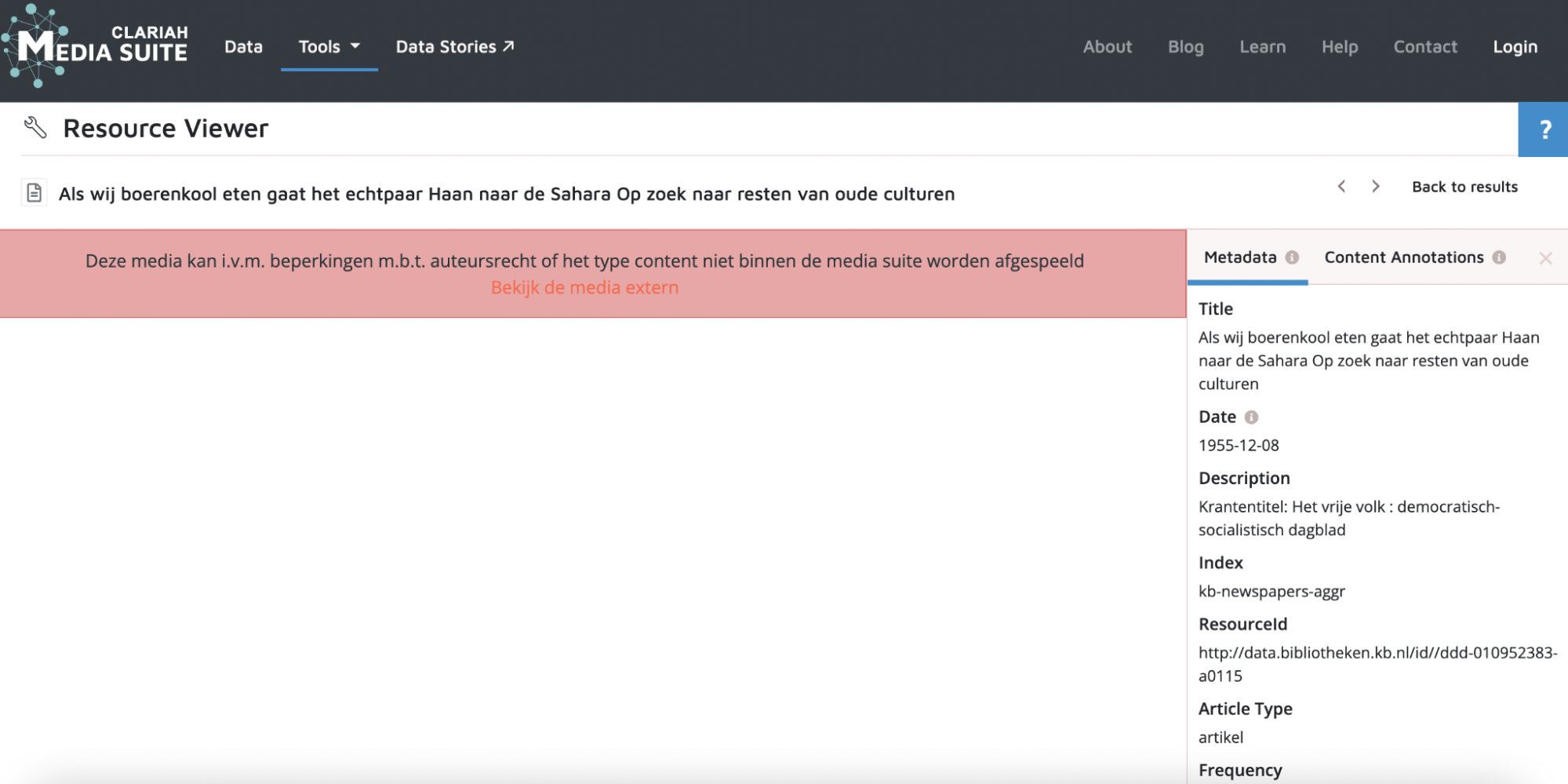The width and height of the screenshot is (1568, 784).
Task: Close the metadata side panel
Action: [1545, 258]
